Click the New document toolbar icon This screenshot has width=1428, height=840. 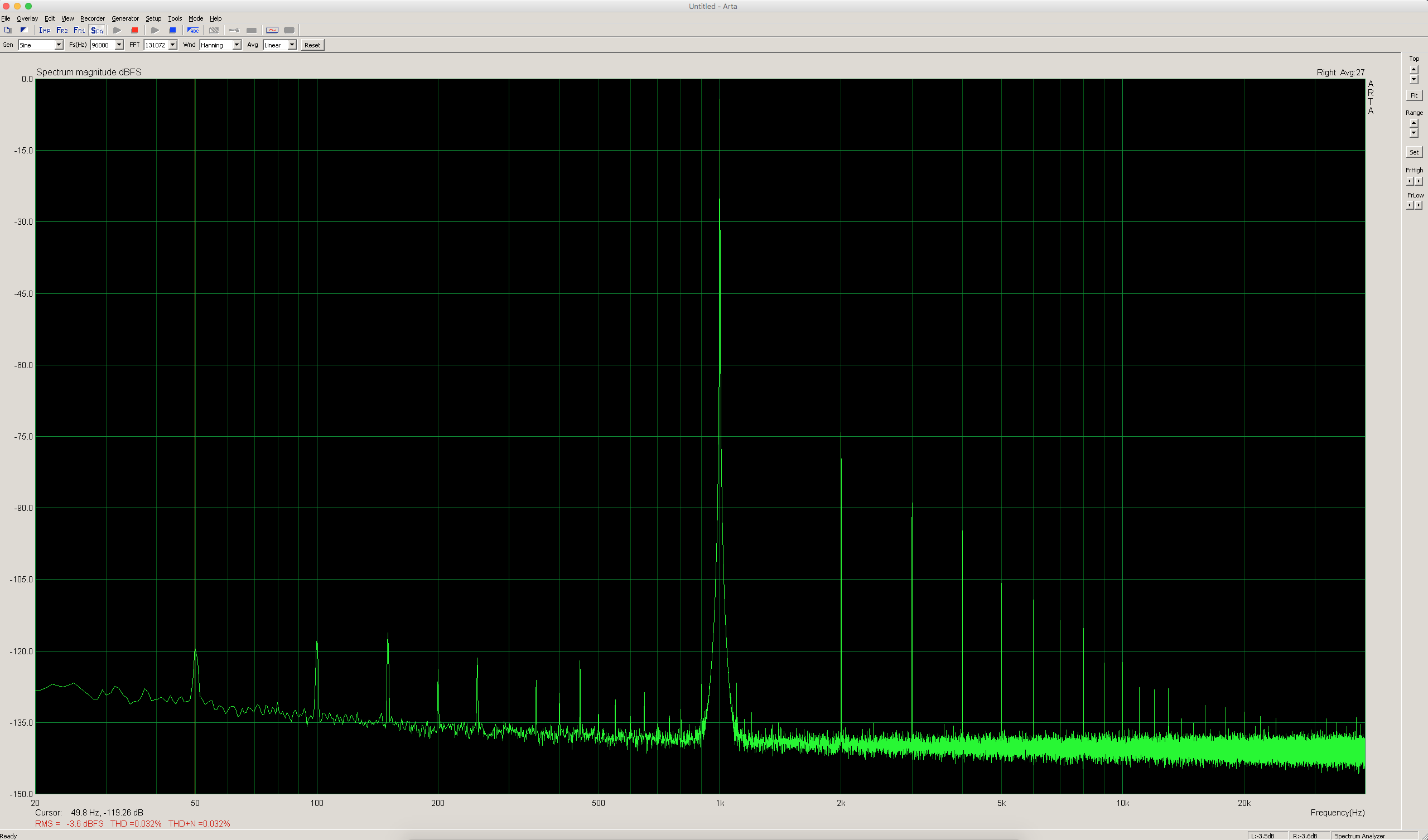7,31
